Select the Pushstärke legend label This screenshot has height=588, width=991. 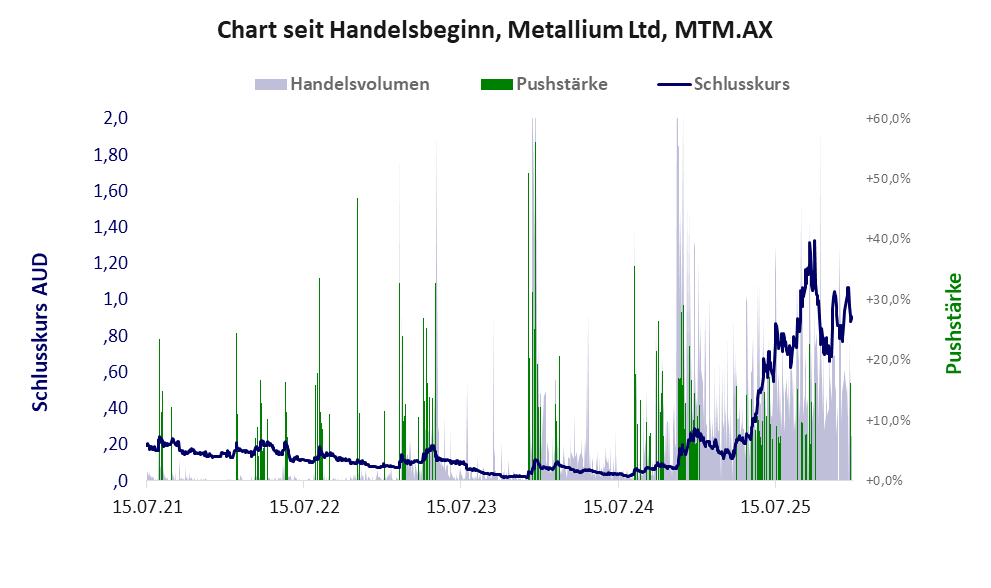[562, 84]
